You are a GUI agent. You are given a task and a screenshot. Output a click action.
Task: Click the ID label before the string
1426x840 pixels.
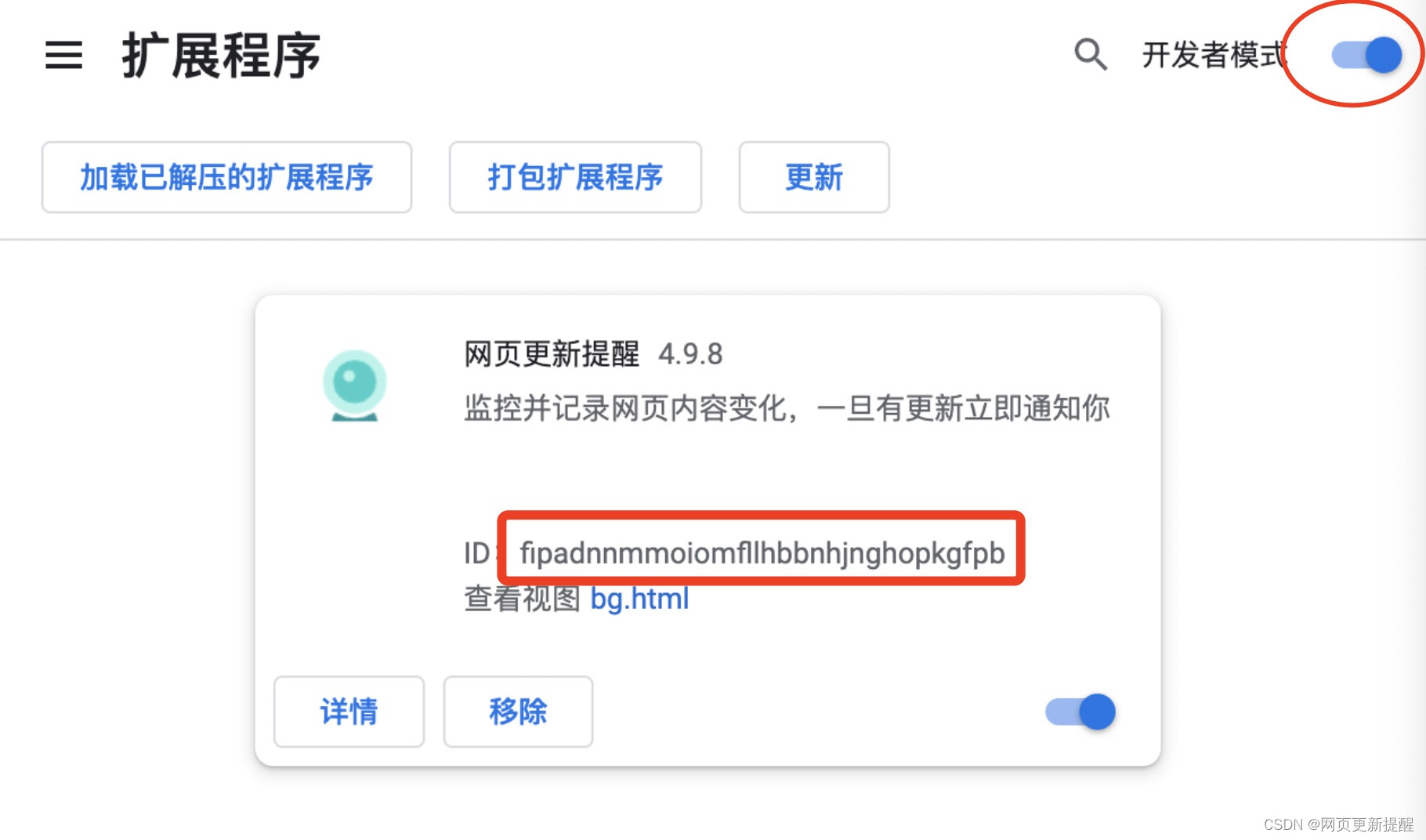point(477,553)
